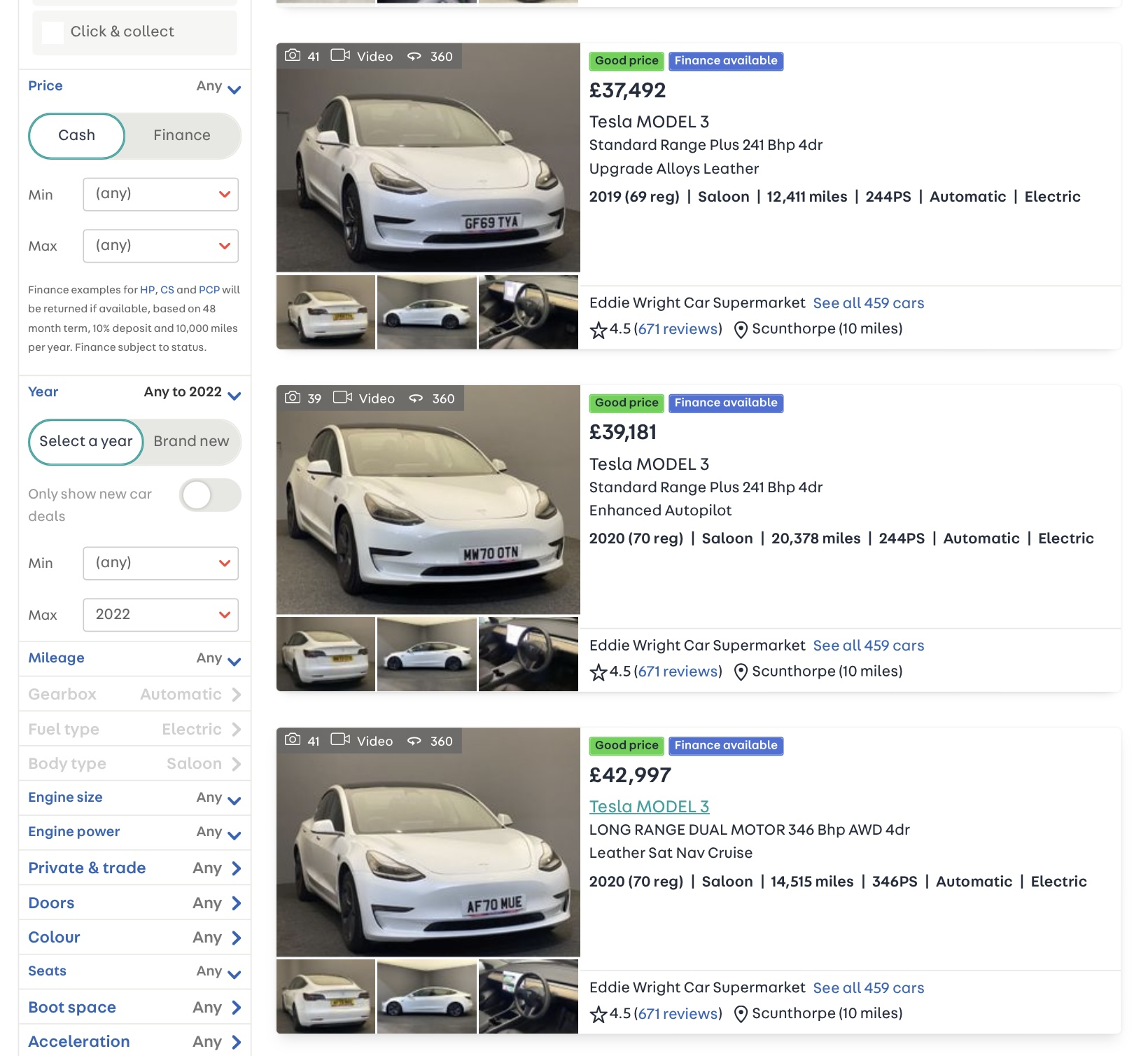Click the video icon on MW70 OTN listing
1148x1056 pixels.
pyautogui.click(x=342, y=398)
